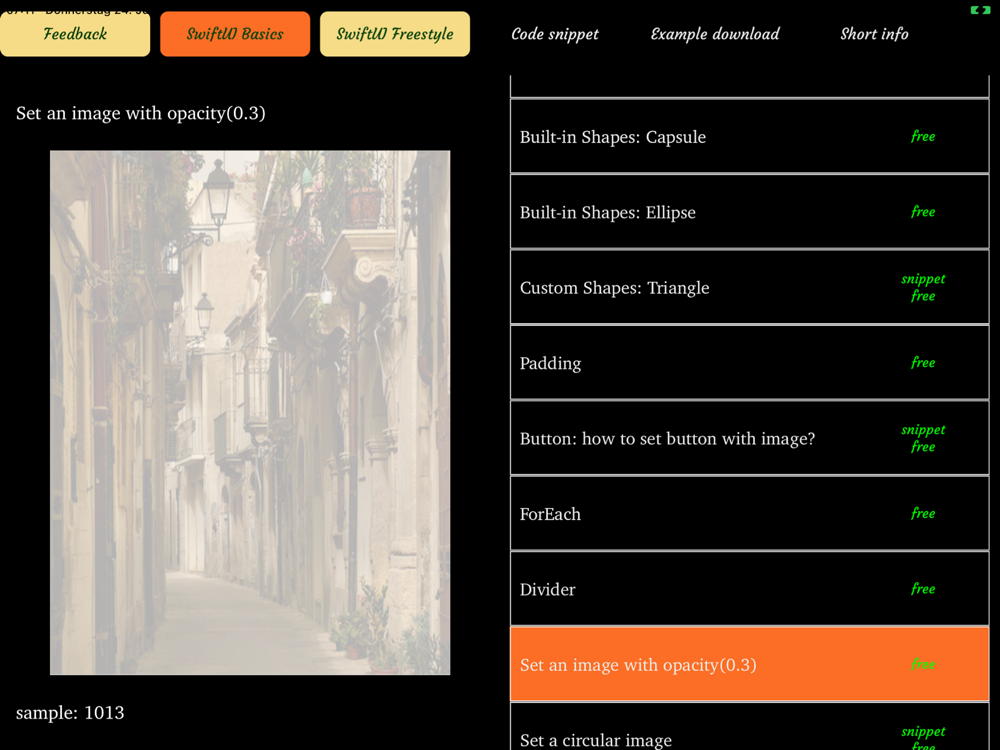Viewport: 1000px width, 750px height.
Task: Select the ForEach list item
Action: coord(749,513)
